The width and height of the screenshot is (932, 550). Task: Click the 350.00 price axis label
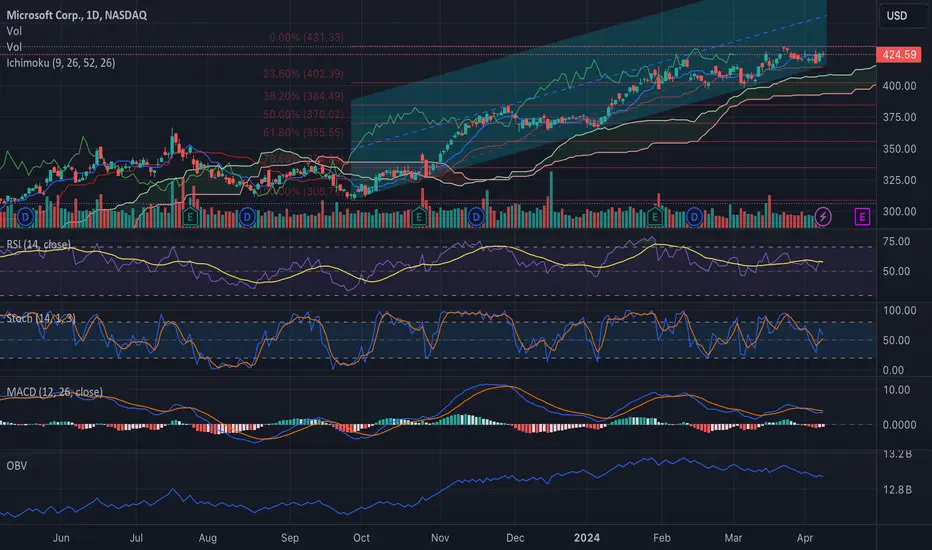899,149
